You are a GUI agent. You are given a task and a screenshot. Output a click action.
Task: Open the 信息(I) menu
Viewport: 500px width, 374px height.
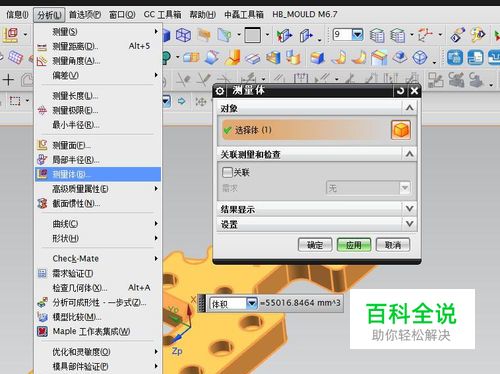(17, 15)
